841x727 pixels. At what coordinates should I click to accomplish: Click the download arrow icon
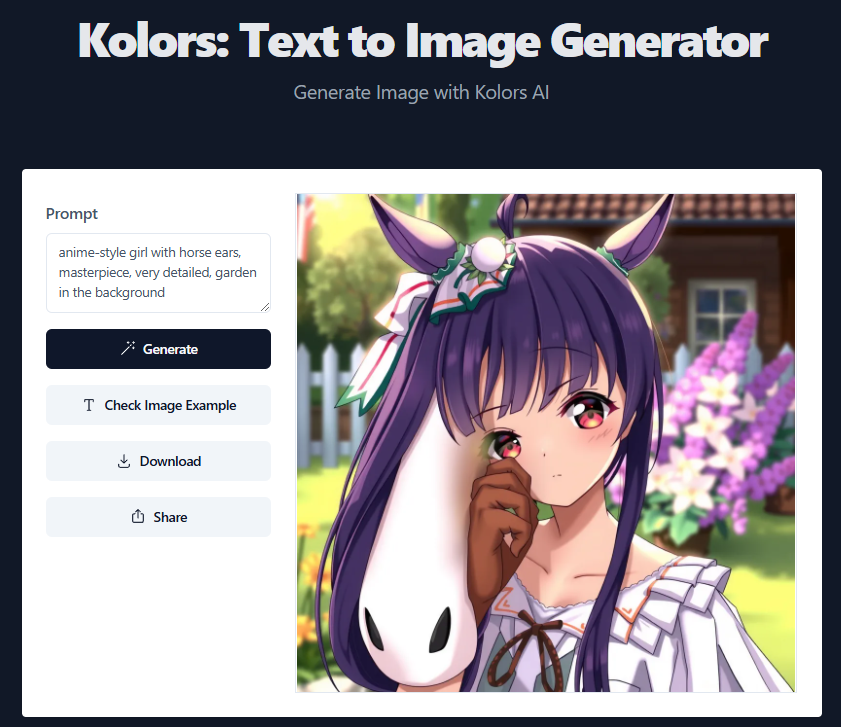tap(124, 461)
